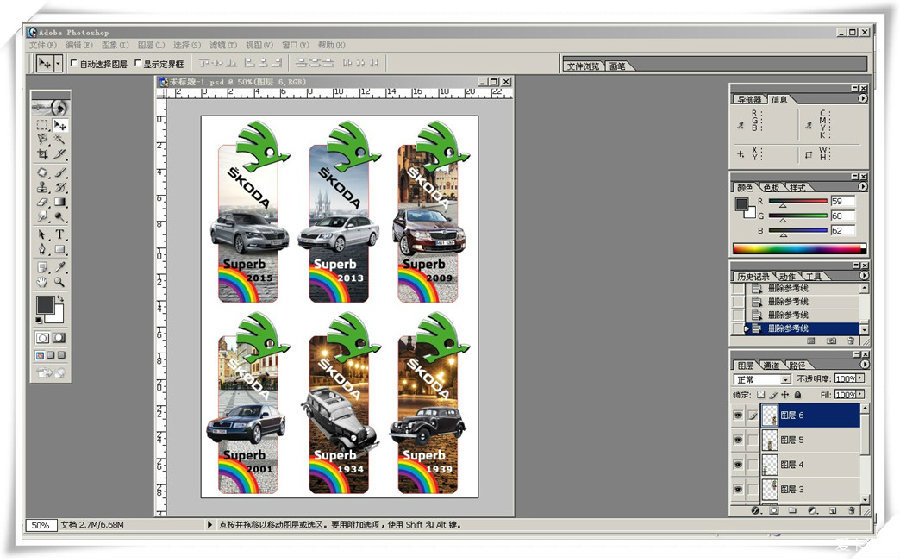Click the G value input field
900x559 pixels.
(843, 216)
